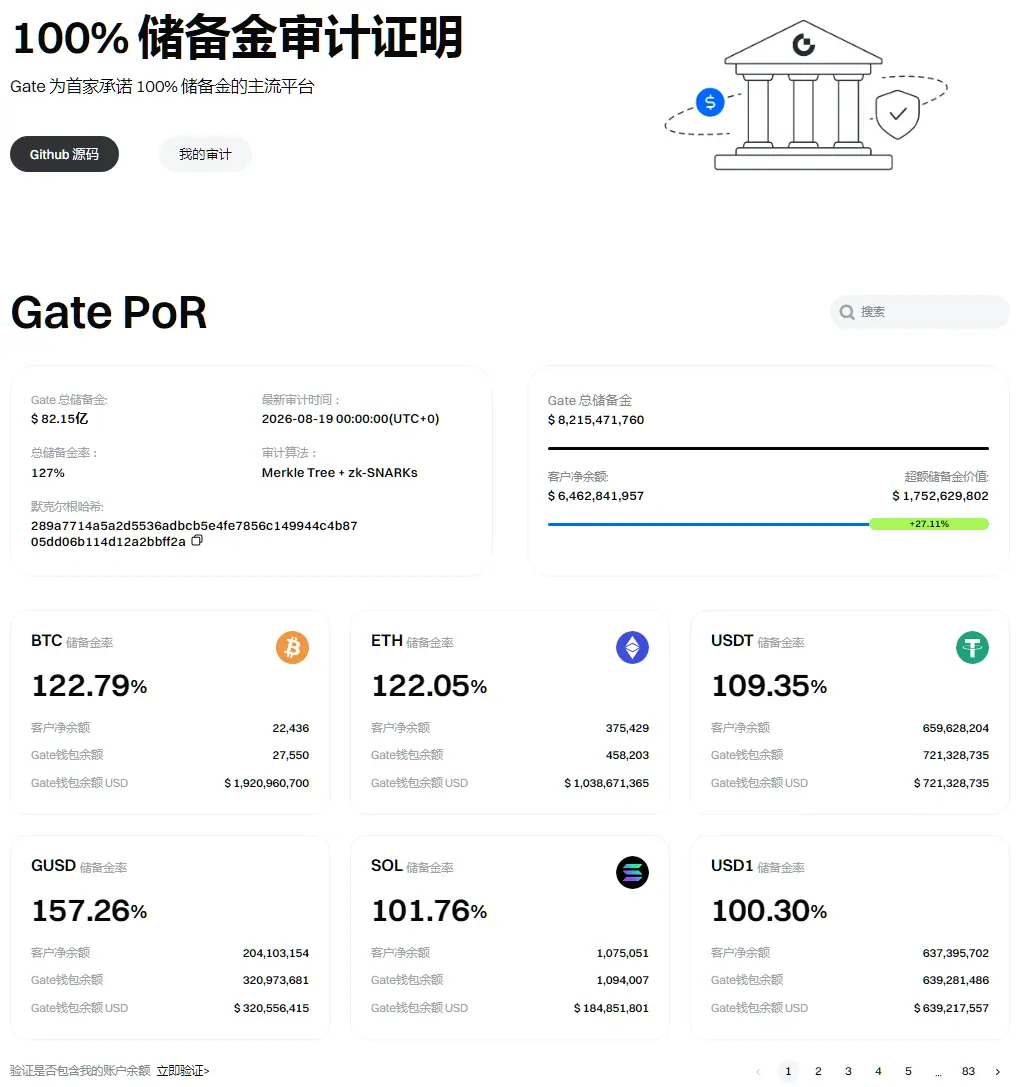This screenshot has width=1016, height=1087.
Task: Click the Tether USDT coin icon
Action: pyautogui.click(x=972, y=647)
